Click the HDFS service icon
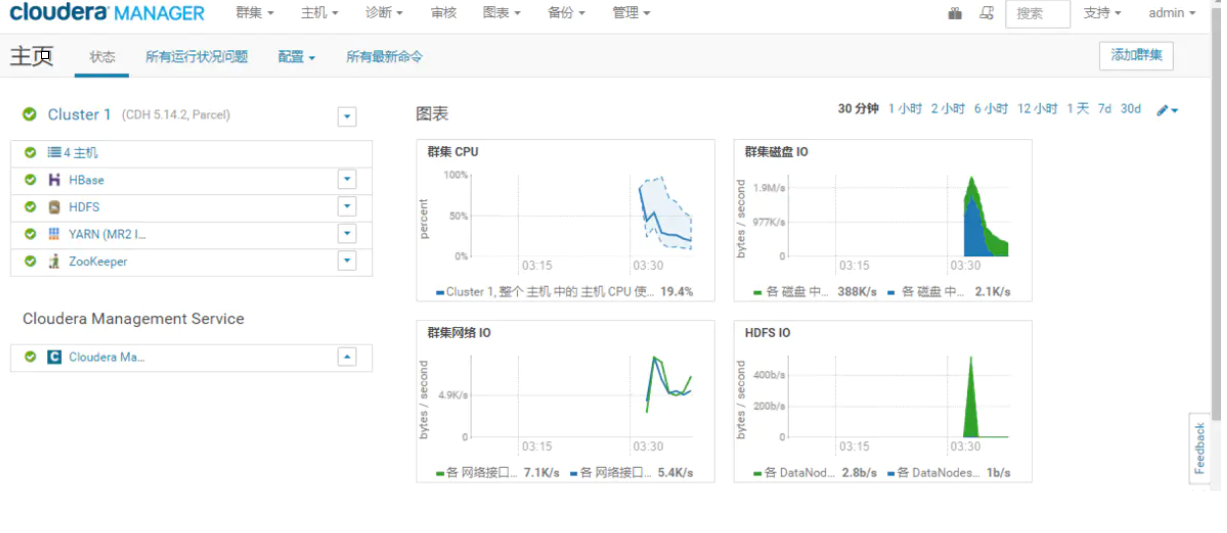 click(55, 207)
